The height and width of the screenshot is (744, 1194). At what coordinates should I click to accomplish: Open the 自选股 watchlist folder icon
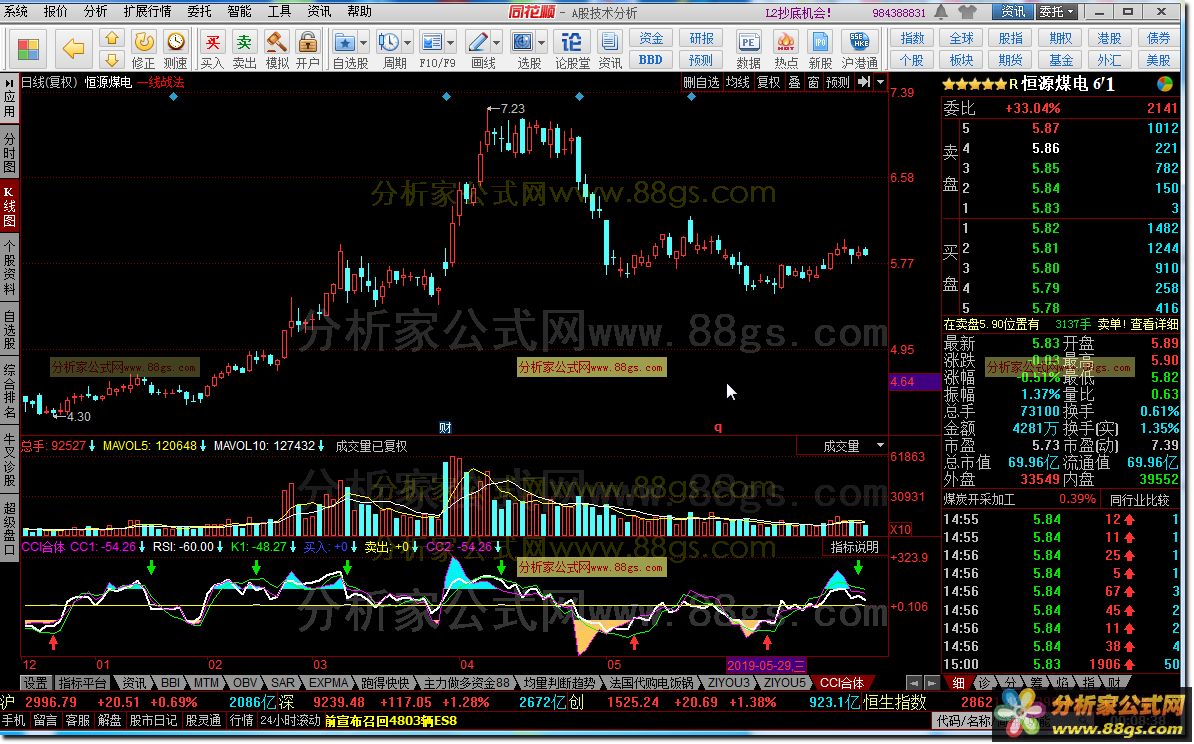[345, 43]
